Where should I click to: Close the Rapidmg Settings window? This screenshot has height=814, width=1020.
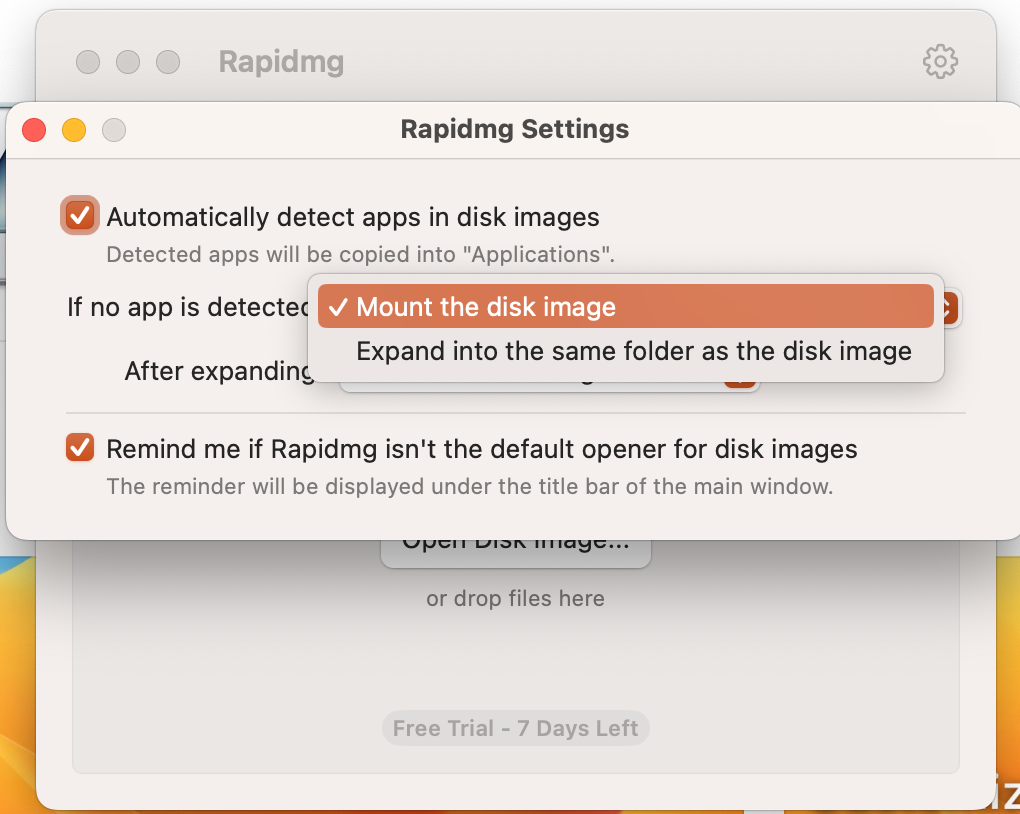[x=34, y=130]
